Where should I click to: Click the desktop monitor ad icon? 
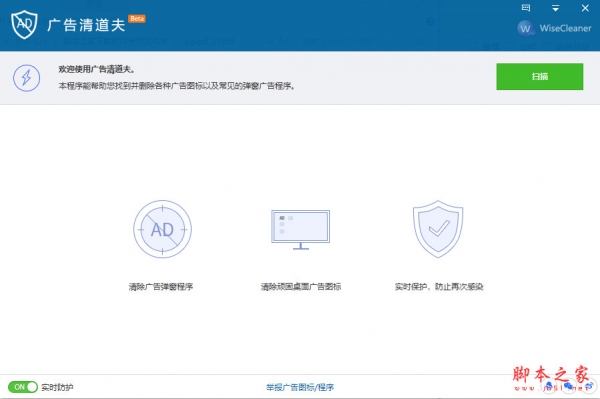(x=300, y=230)
